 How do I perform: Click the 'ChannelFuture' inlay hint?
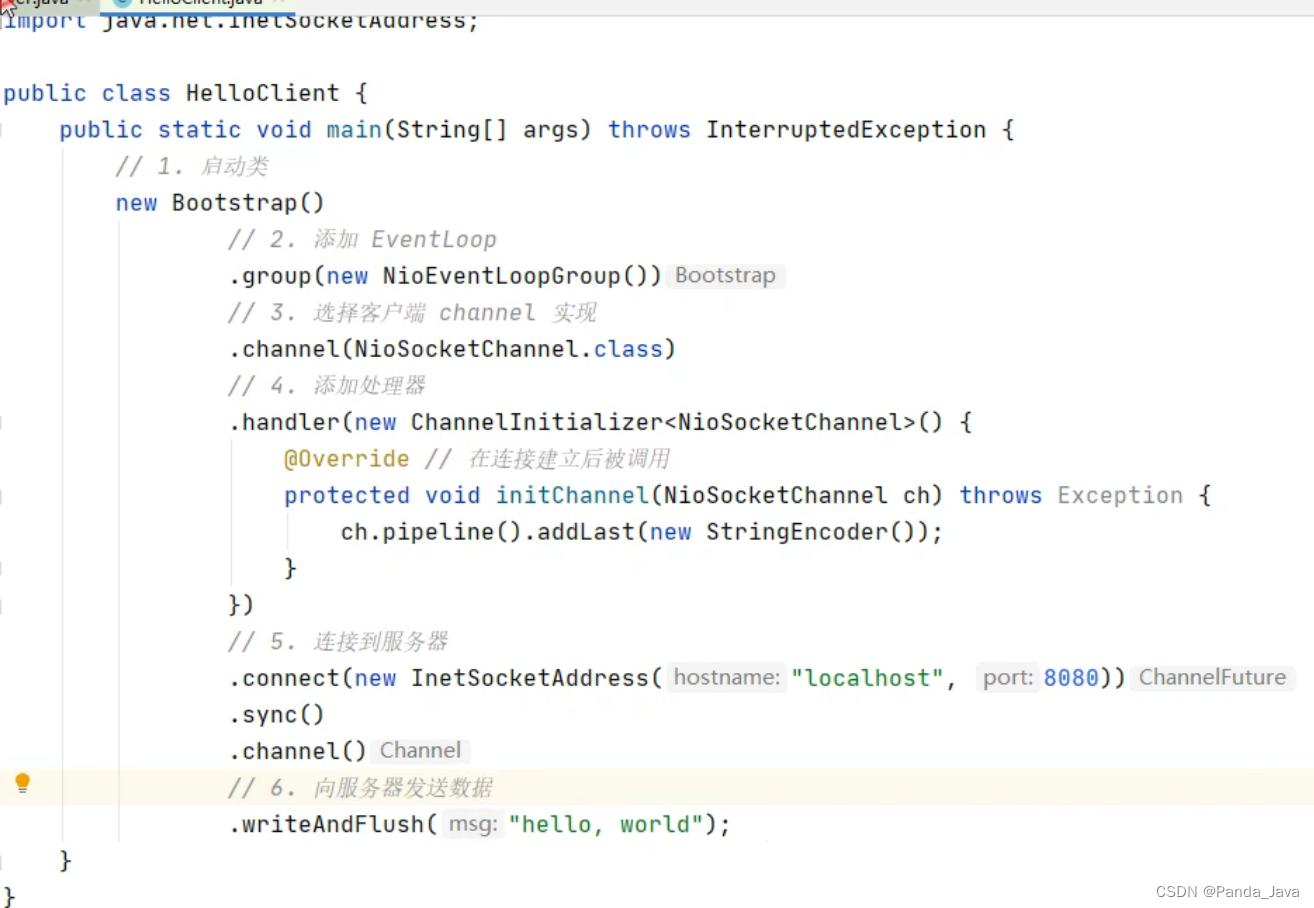click(x=1212, y=678)
